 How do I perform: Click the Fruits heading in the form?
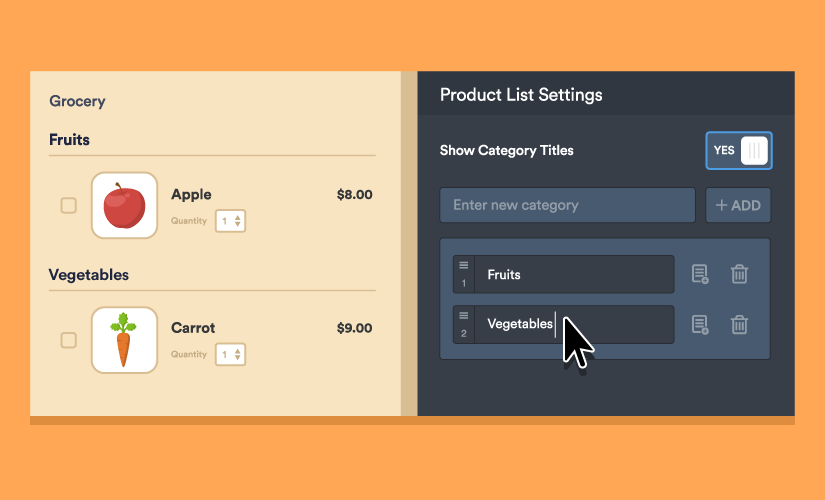coord(69,140)
